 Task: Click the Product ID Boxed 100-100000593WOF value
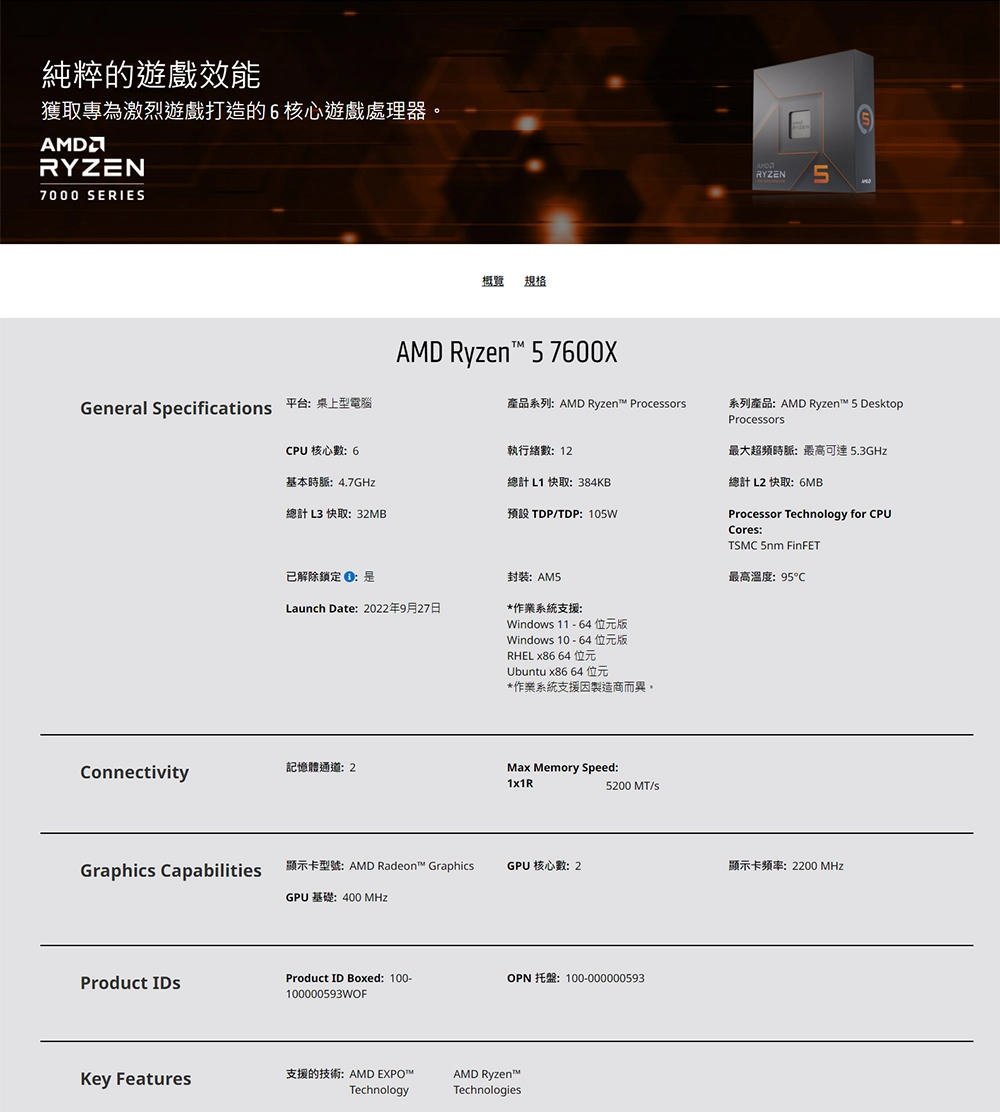[349, 986]
